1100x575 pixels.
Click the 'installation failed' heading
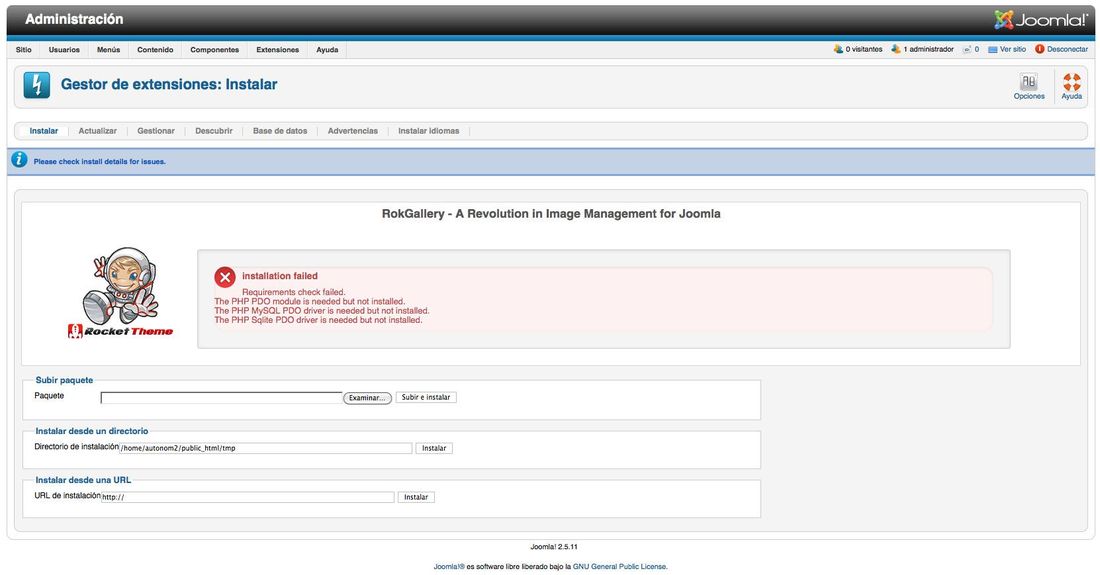pos(280,276)
